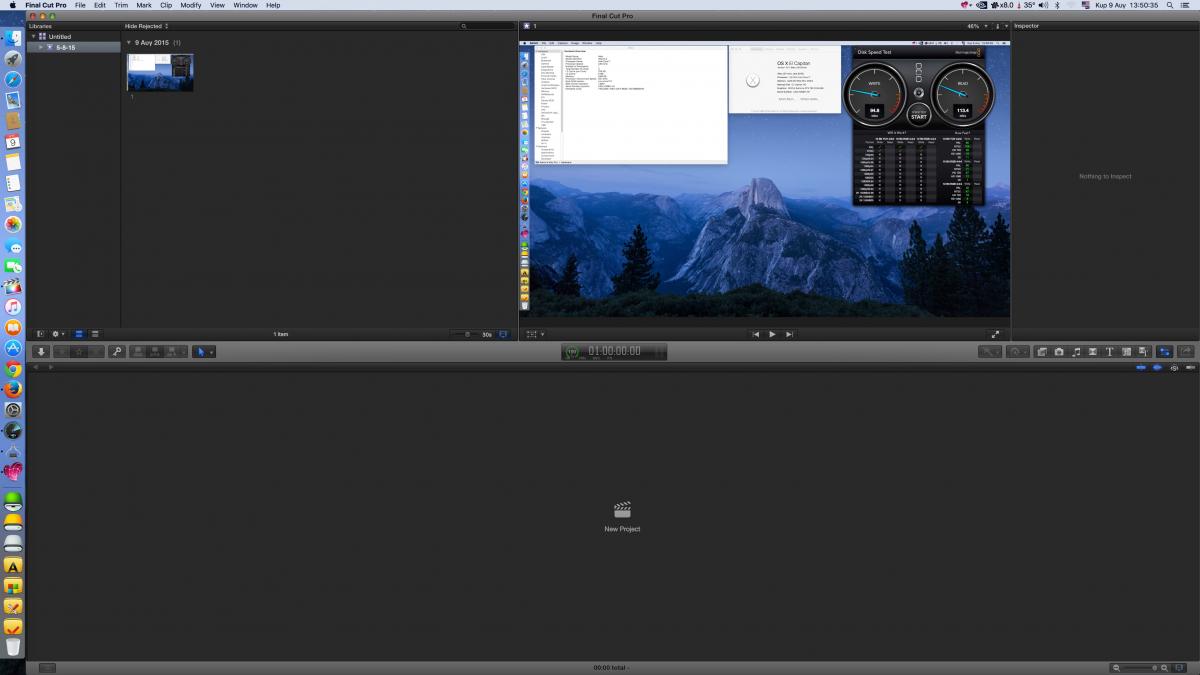The width and height of the screenshot is (1200, 675).
Task: Collapse the 9 Auy 2015 group
Action: coord(128,43)
